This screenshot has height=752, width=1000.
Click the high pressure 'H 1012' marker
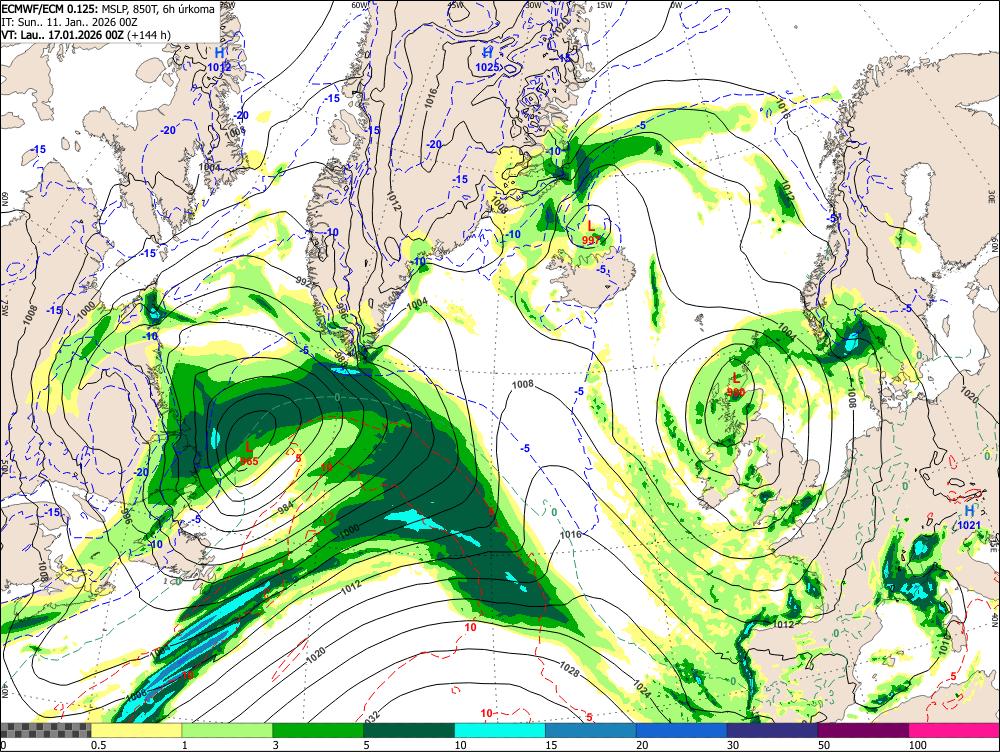[x=219, y=59]
